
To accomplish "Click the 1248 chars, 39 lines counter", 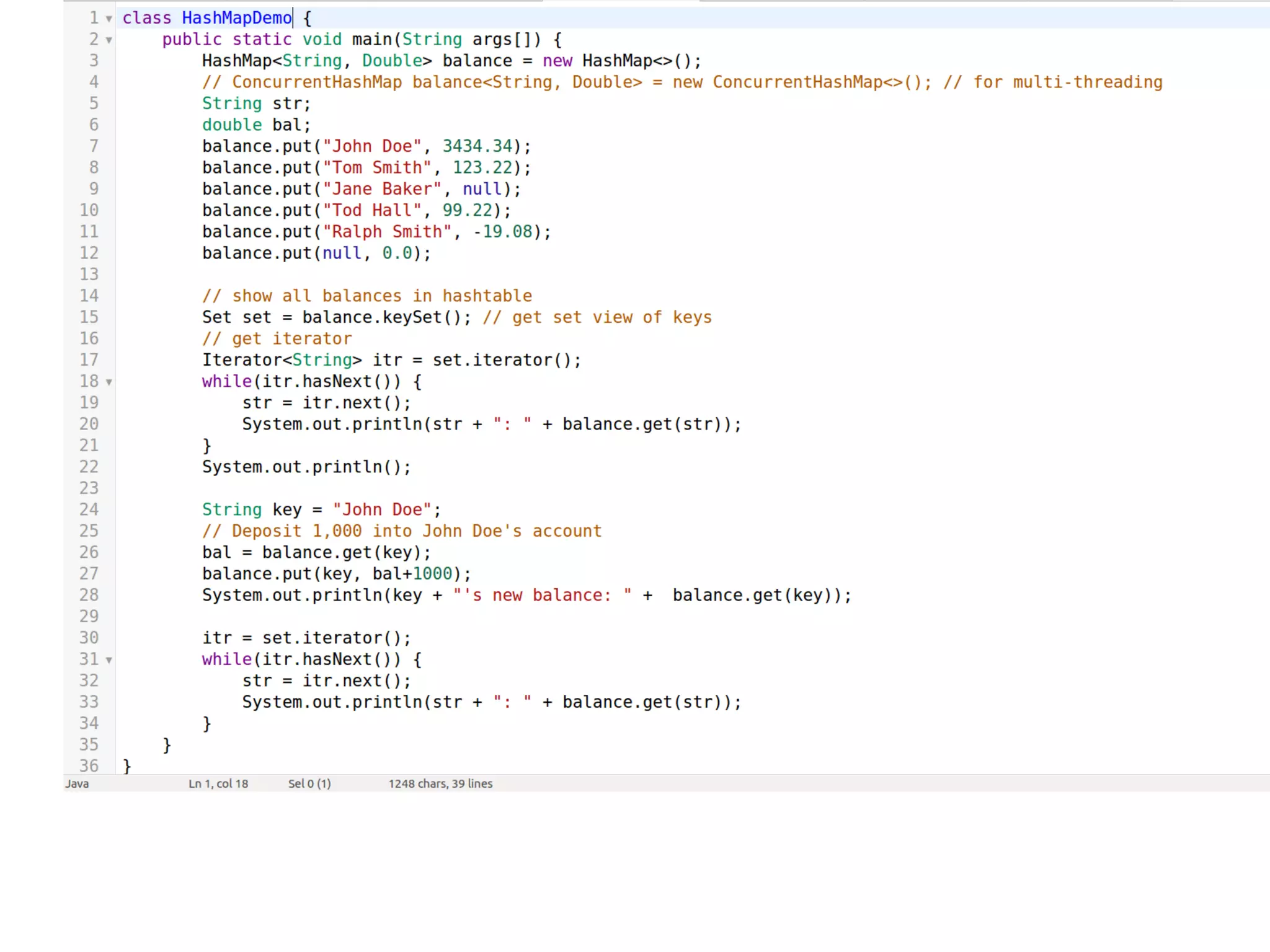I will tap(440, 783).
